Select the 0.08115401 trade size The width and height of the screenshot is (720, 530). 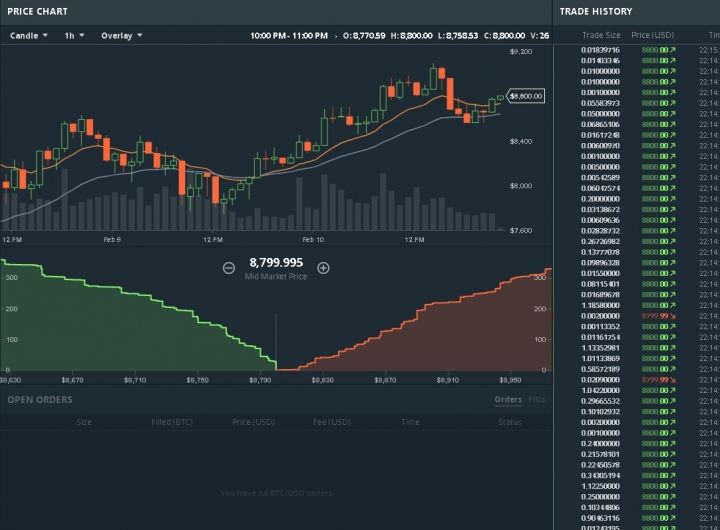tap(600, 284)
